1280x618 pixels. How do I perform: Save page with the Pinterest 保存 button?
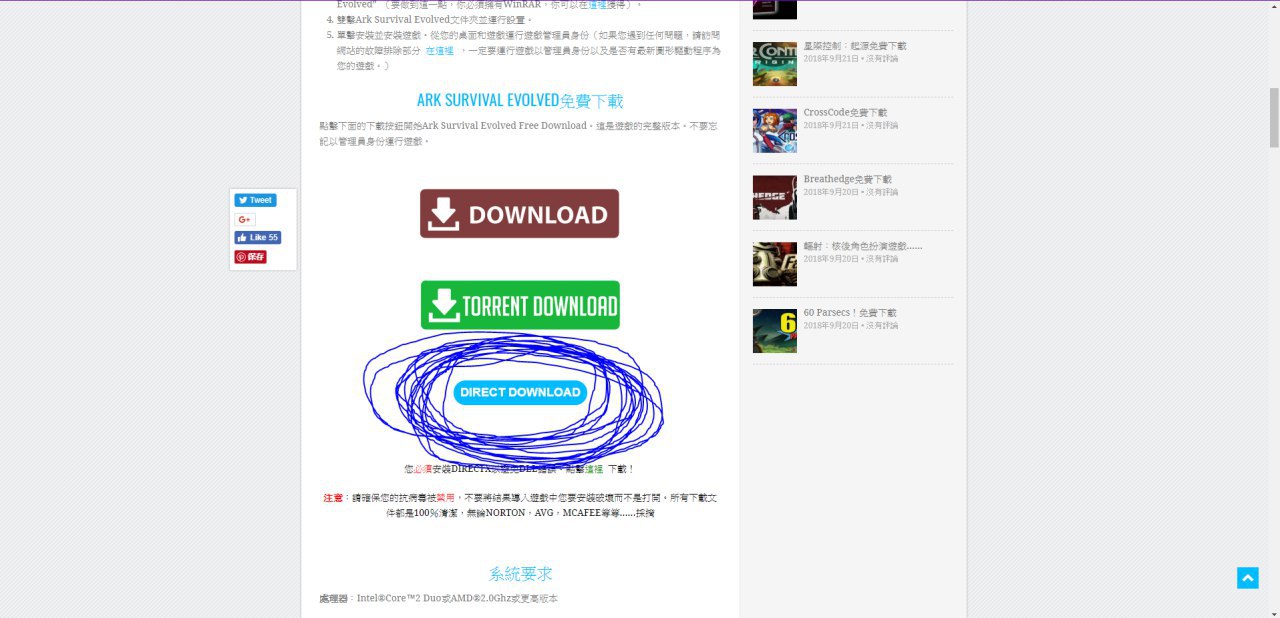point(250,257)
